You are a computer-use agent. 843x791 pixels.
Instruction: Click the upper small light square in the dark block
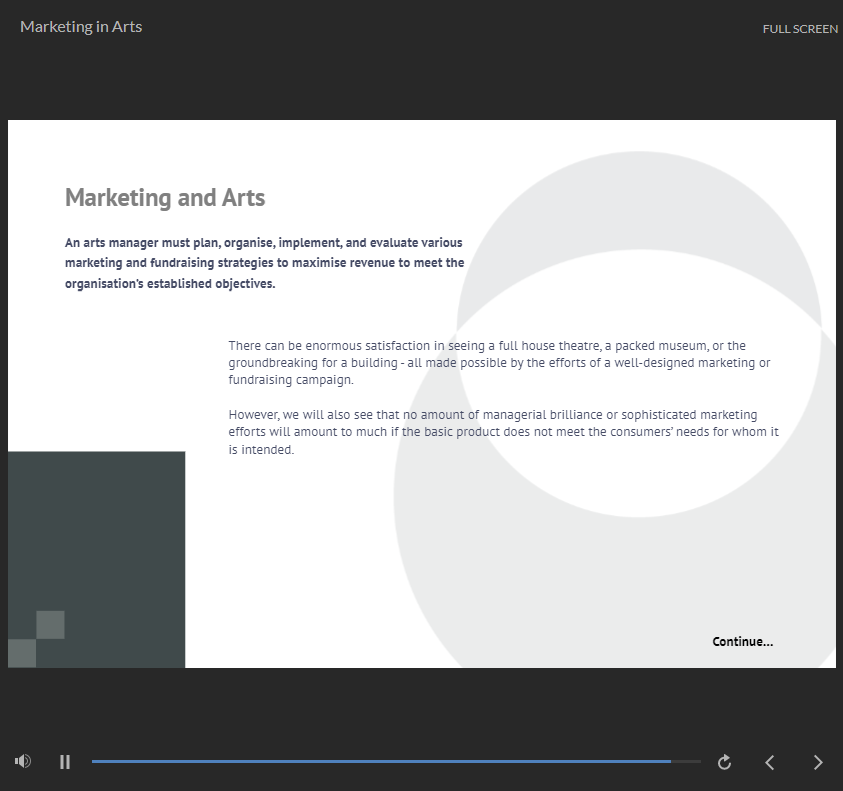(50, 625)
